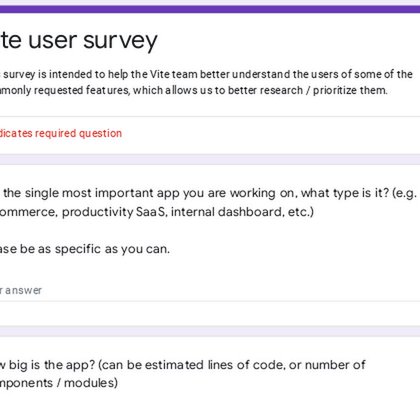Click the word 'Vite' in the description
The image size is (420, 420).
click(160, 74)
